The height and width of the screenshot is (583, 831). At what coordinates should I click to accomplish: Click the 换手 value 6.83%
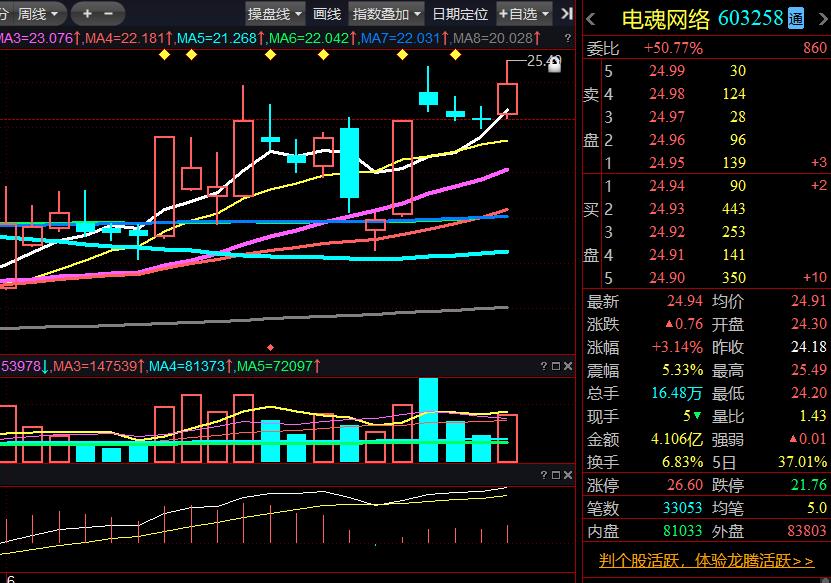click(682, 462)
